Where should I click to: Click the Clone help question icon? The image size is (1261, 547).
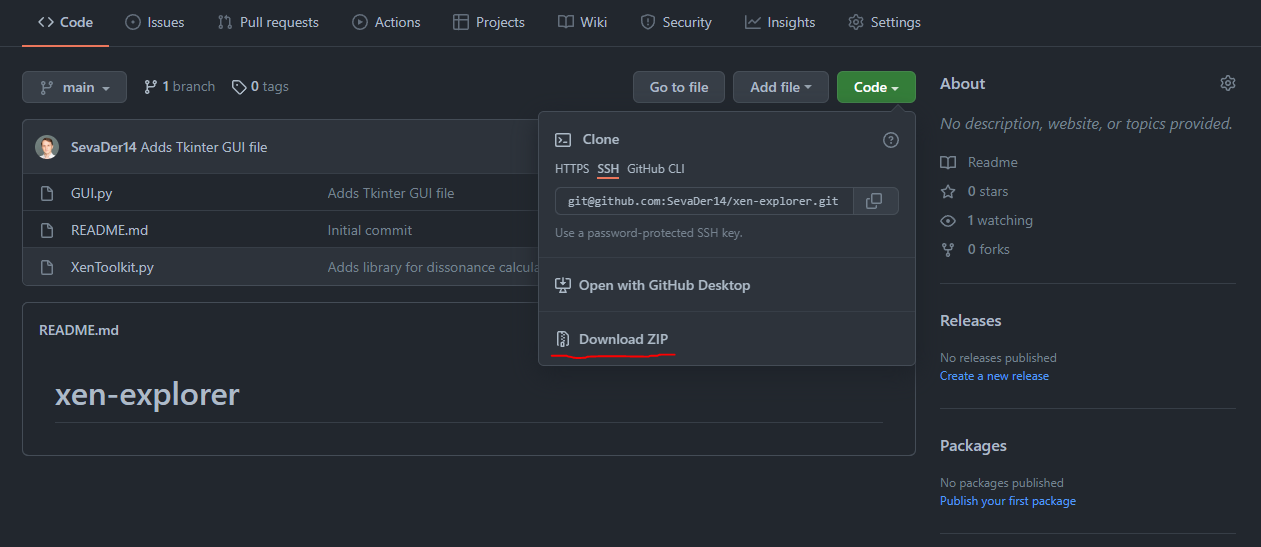[x=891, y=140]
